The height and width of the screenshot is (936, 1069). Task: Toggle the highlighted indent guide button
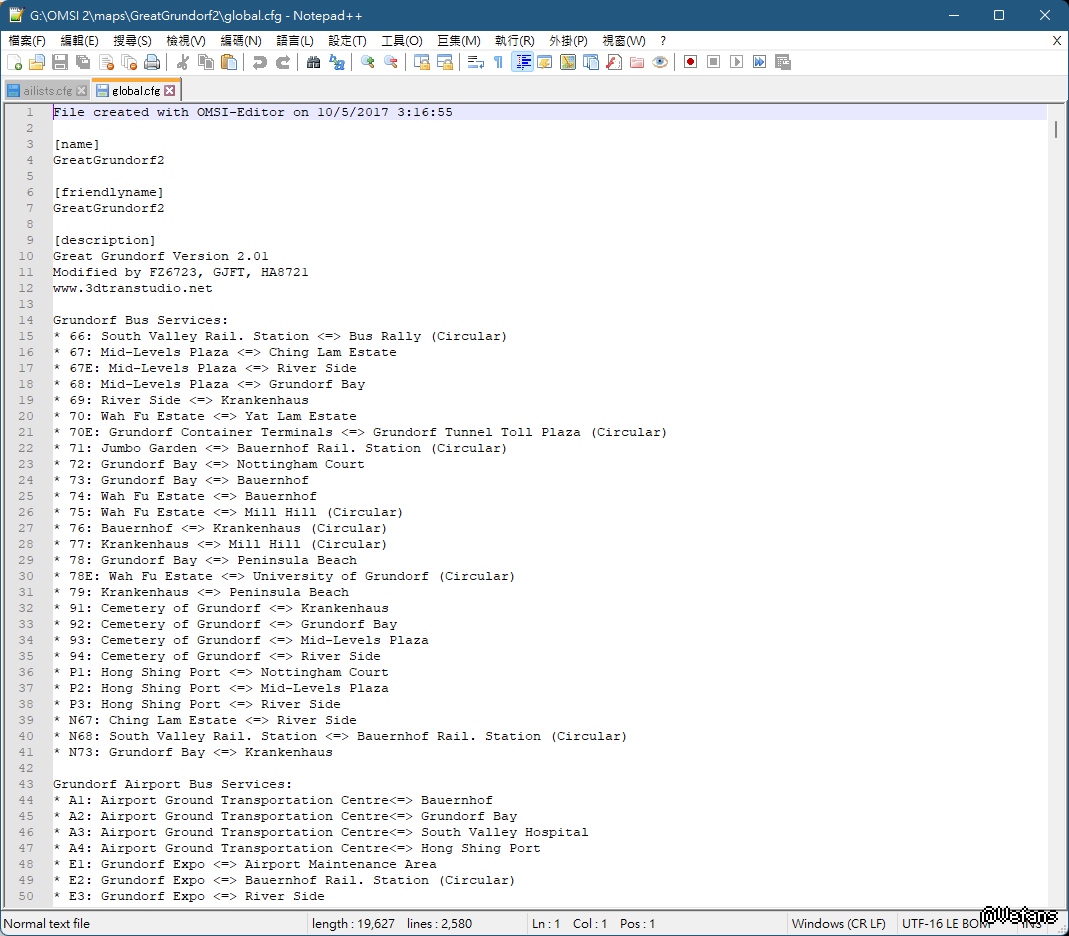click(x=522, y=62)
